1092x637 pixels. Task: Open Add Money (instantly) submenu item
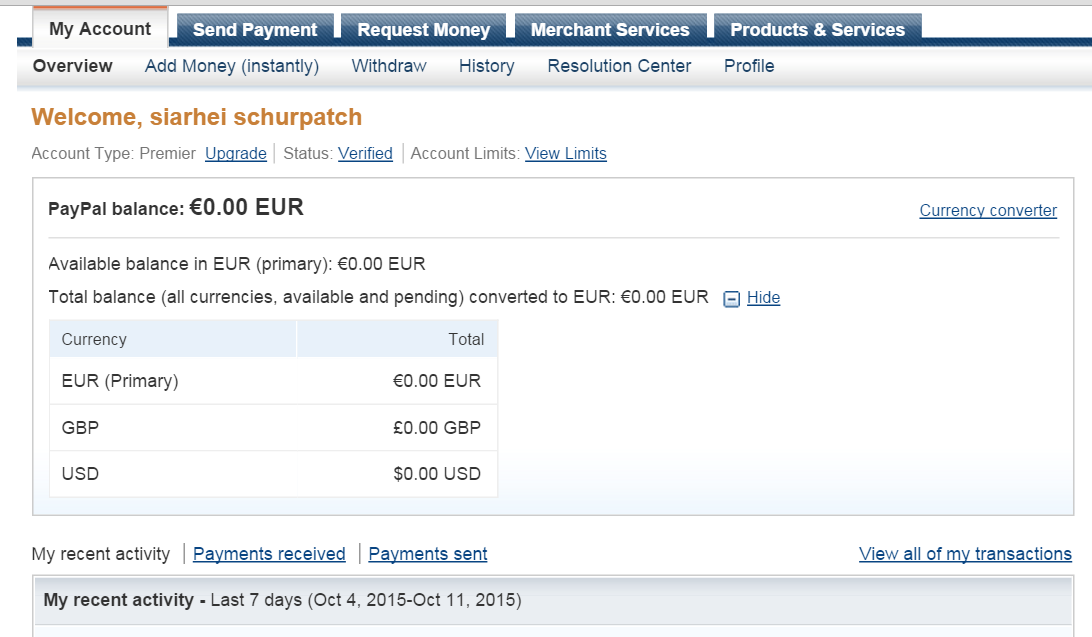pos(232,66)
